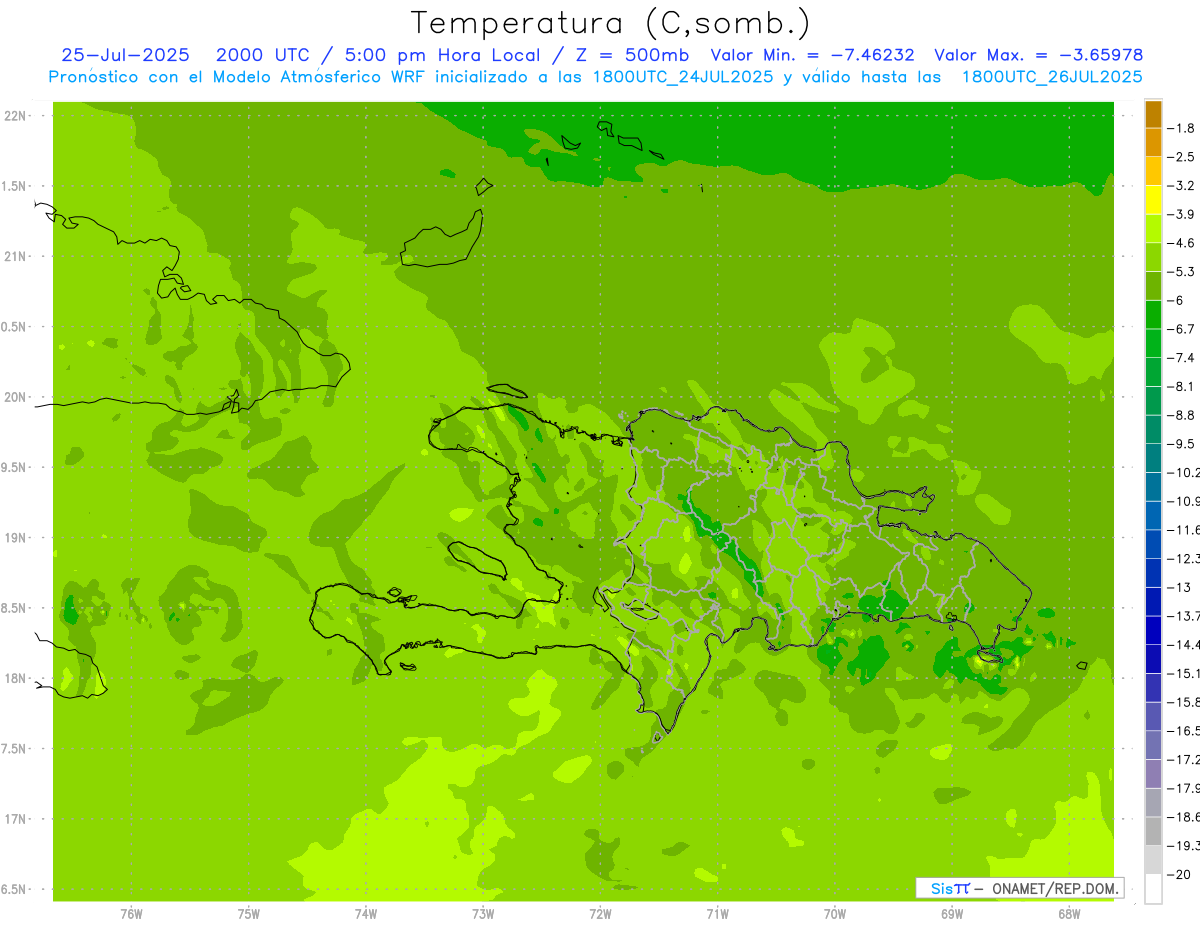Screen dimensions: 1200x927
Task: Click the '-2.5' colorbar value label
Action: pyautogui.click(x=1181, y=157)
